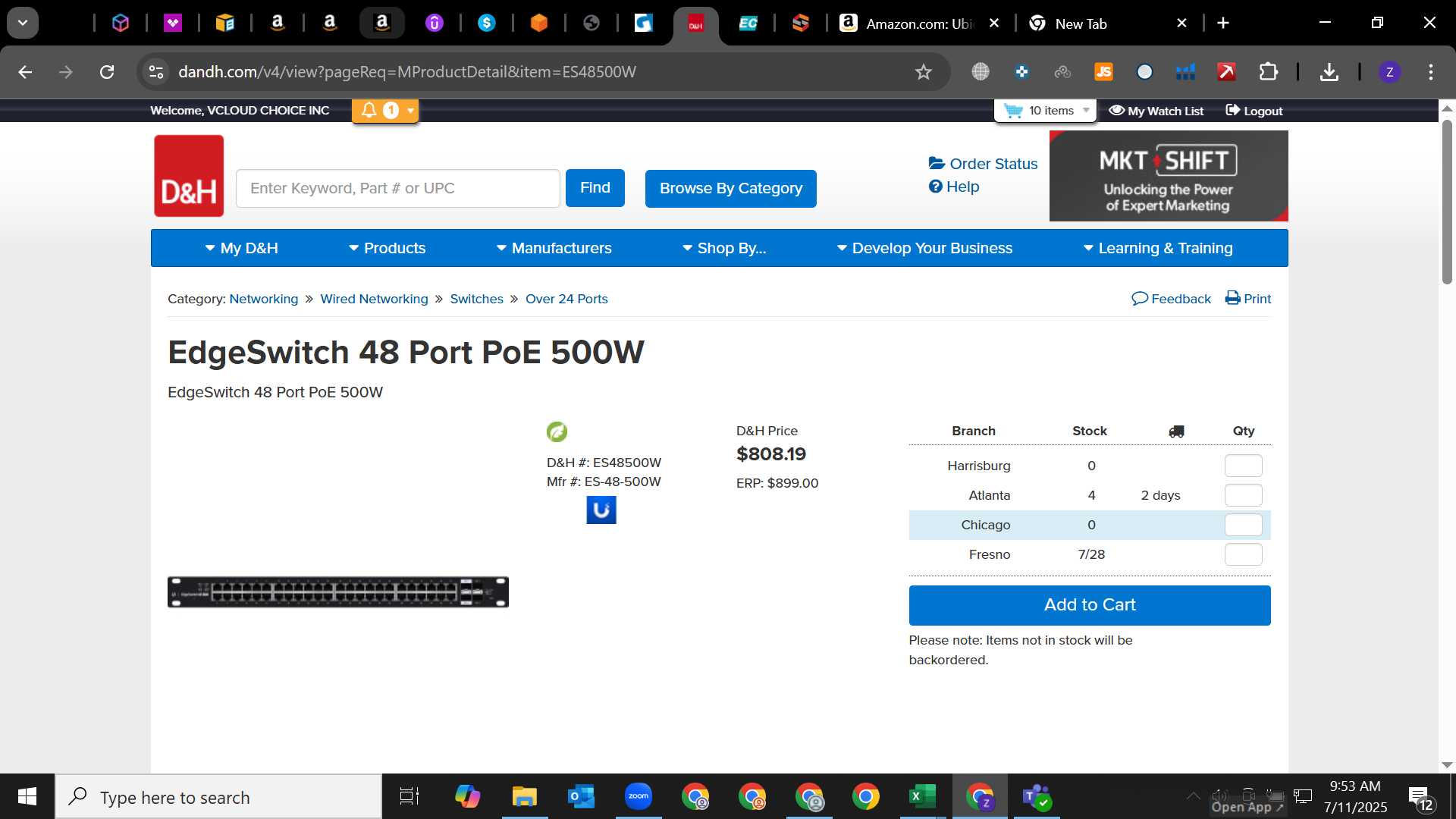This screenshot has height=819, width=1456.
Task: Click the D&H logo
Action: (189, 176)
